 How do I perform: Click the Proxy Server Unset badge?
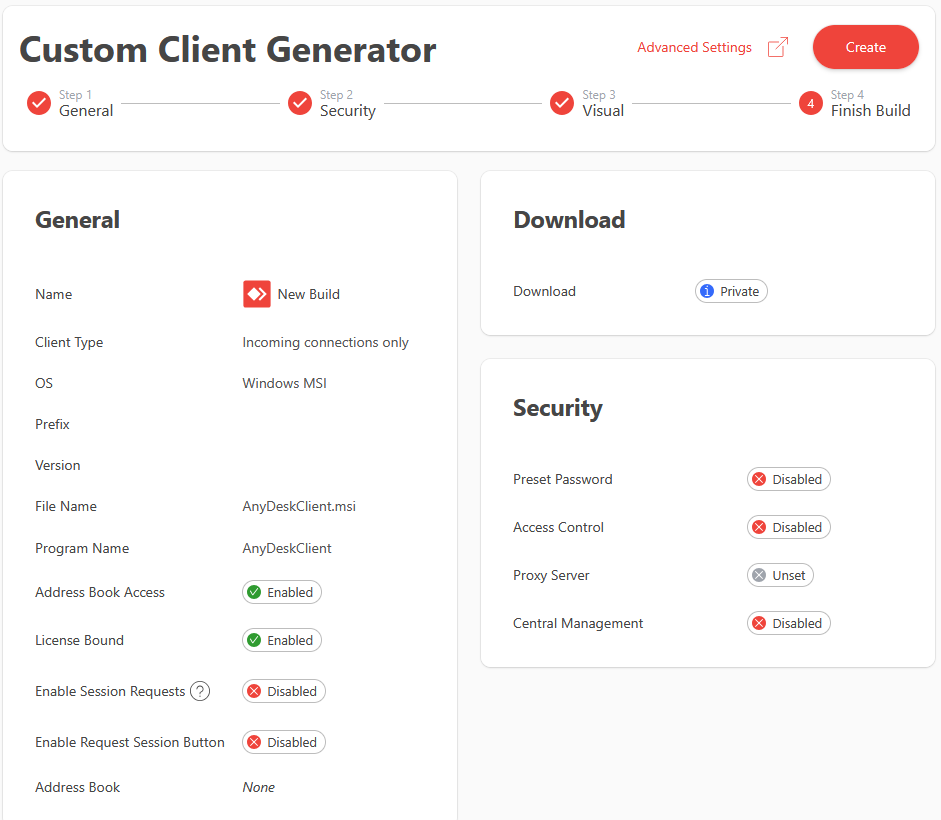pyautogui.click(x=780, y=575)
